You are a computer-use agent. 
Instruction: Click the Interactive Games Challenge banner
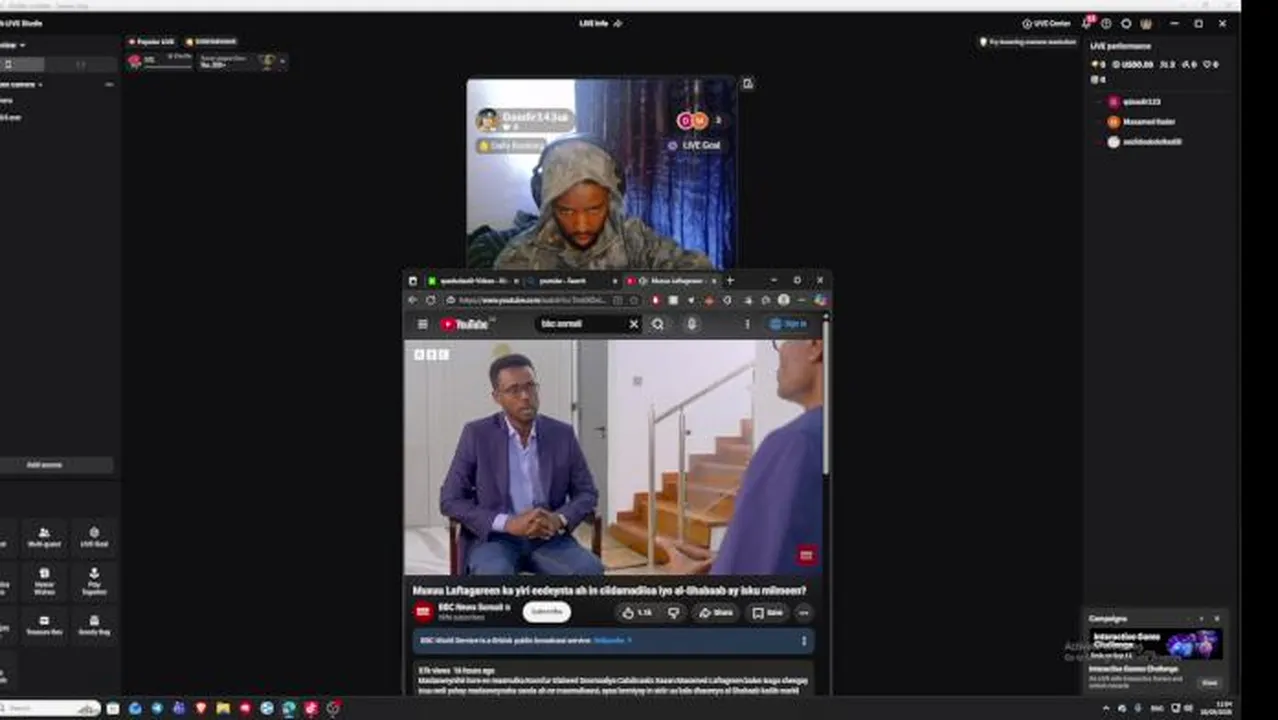pos(1155,644)
